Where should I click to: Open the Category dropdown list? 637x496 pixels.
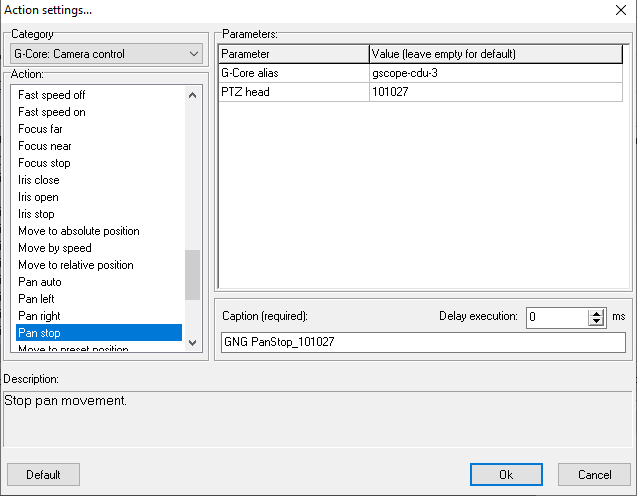(x=193, y=53)
